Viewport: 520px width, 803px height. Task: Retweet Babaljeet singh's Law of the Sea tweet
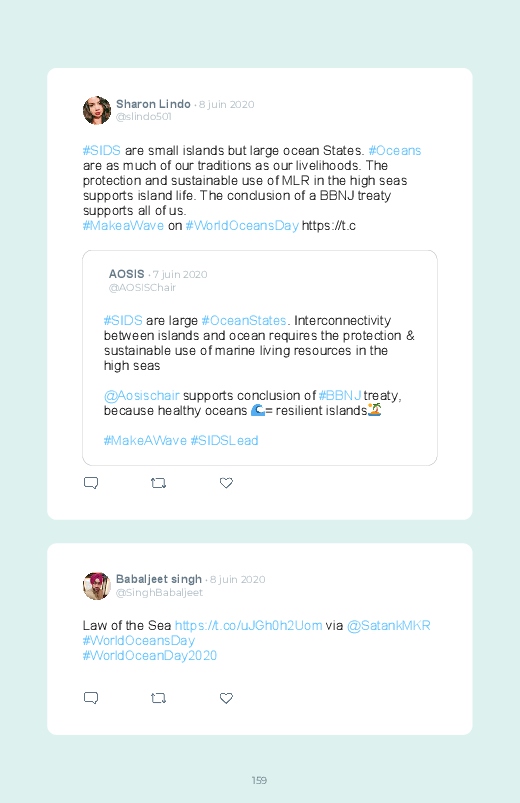158,698
